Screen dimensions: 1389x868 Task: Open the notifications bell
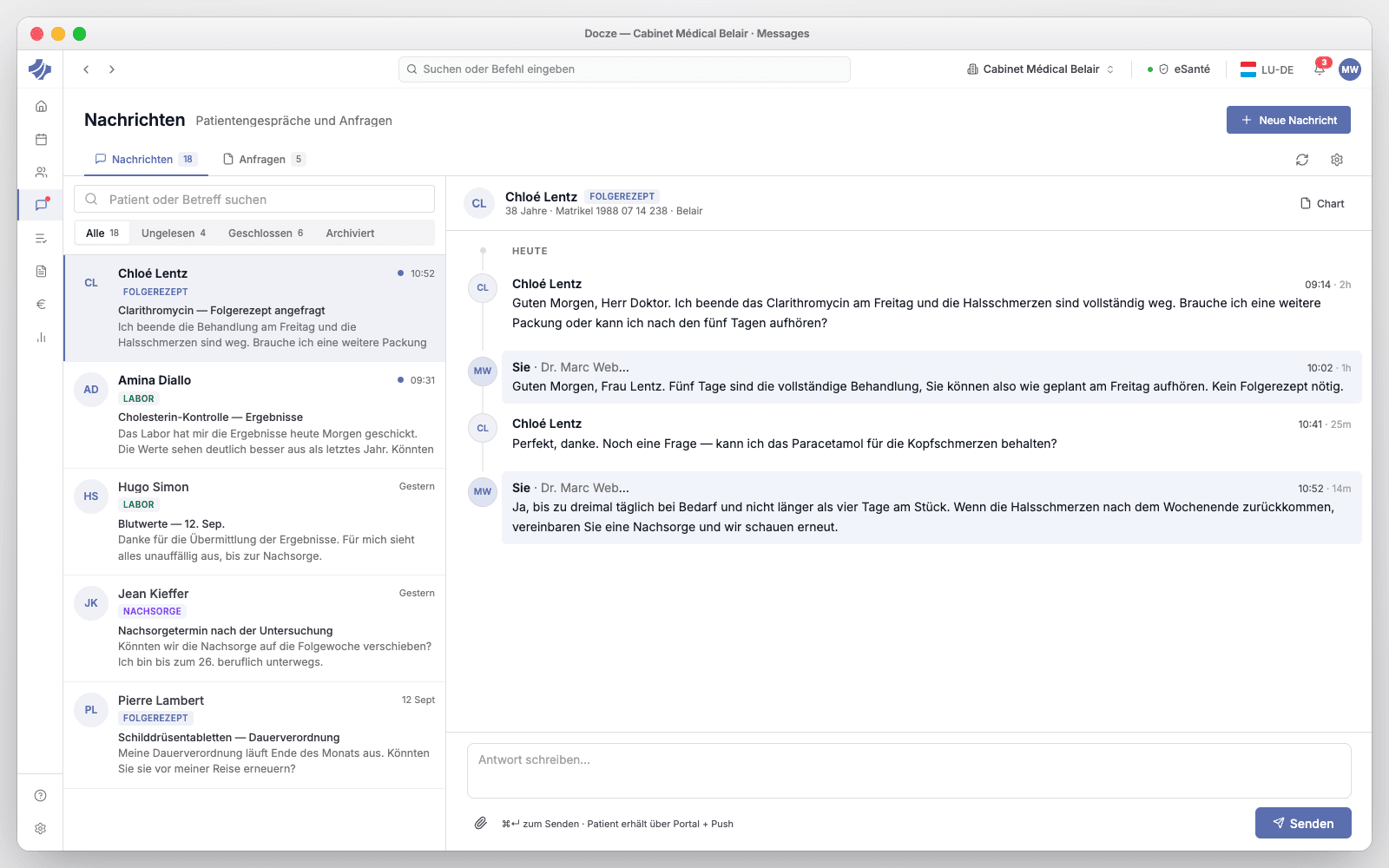(1320, 69)
